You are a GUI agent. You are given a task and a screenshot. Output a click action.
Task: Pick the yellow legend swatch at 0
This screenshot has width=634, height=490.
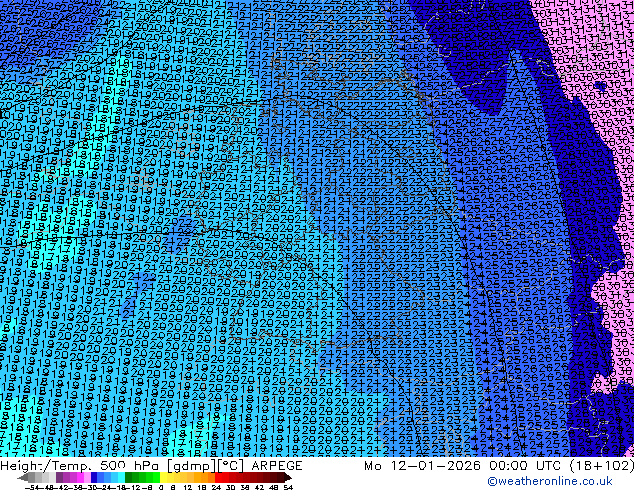(163, 478)
